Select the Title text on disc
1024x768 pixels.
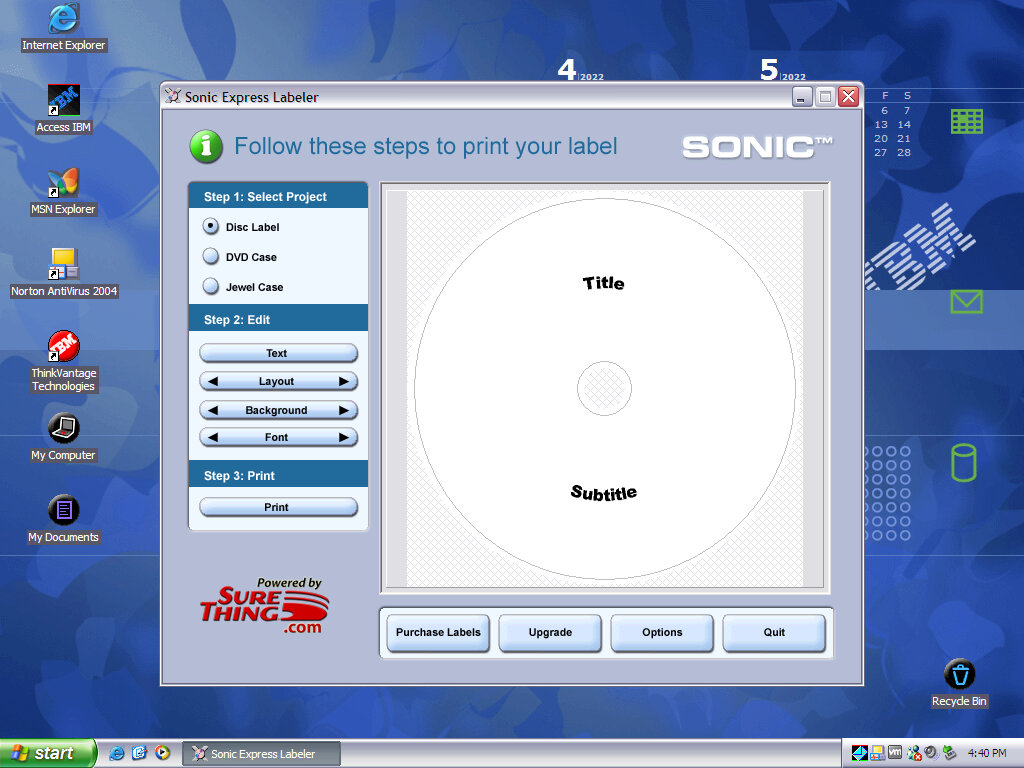pyautogui.click(x=603, y=283)
